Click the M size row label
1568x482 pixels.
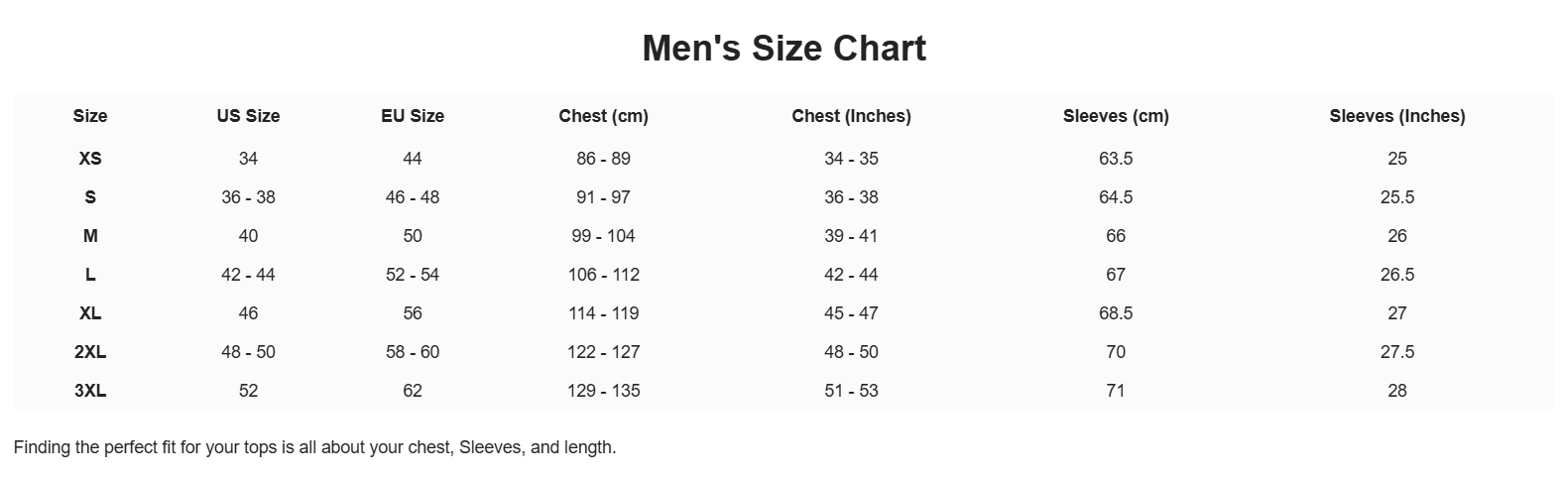[x=90, y=236]
